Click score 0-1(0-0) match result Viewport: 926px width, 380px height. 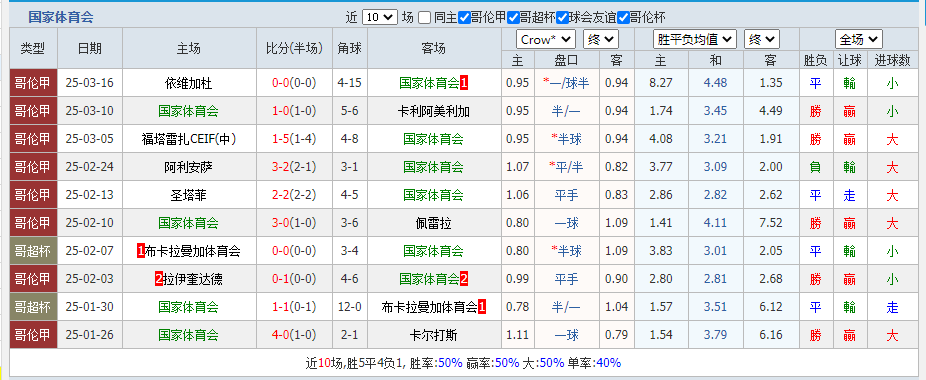294,279
